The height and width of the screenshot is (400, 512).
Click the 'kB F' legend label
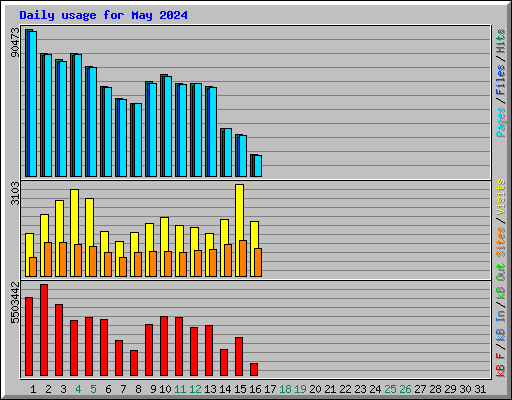(501, 365)
